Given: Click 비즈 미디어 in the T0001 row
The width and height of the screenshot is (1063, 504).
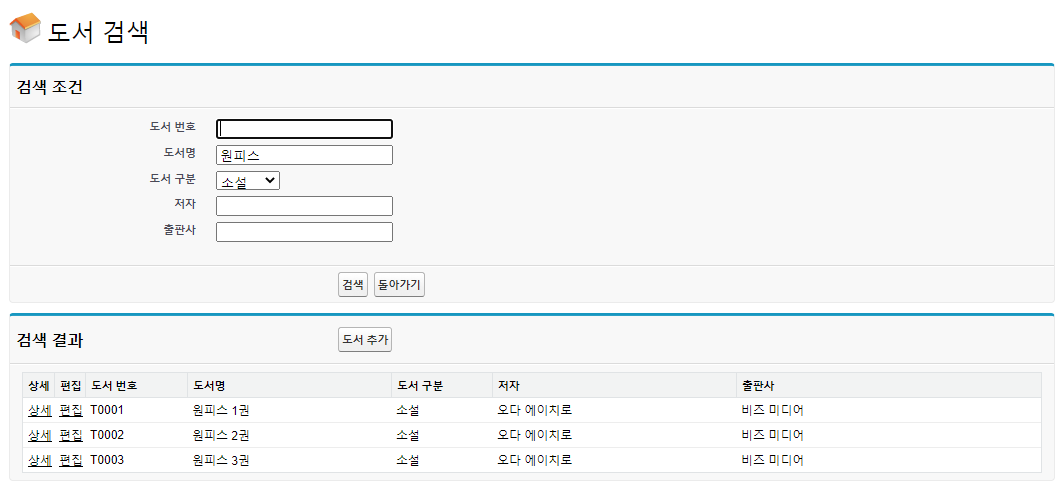Looking at the screenshot, I should (x=773, y=410).
